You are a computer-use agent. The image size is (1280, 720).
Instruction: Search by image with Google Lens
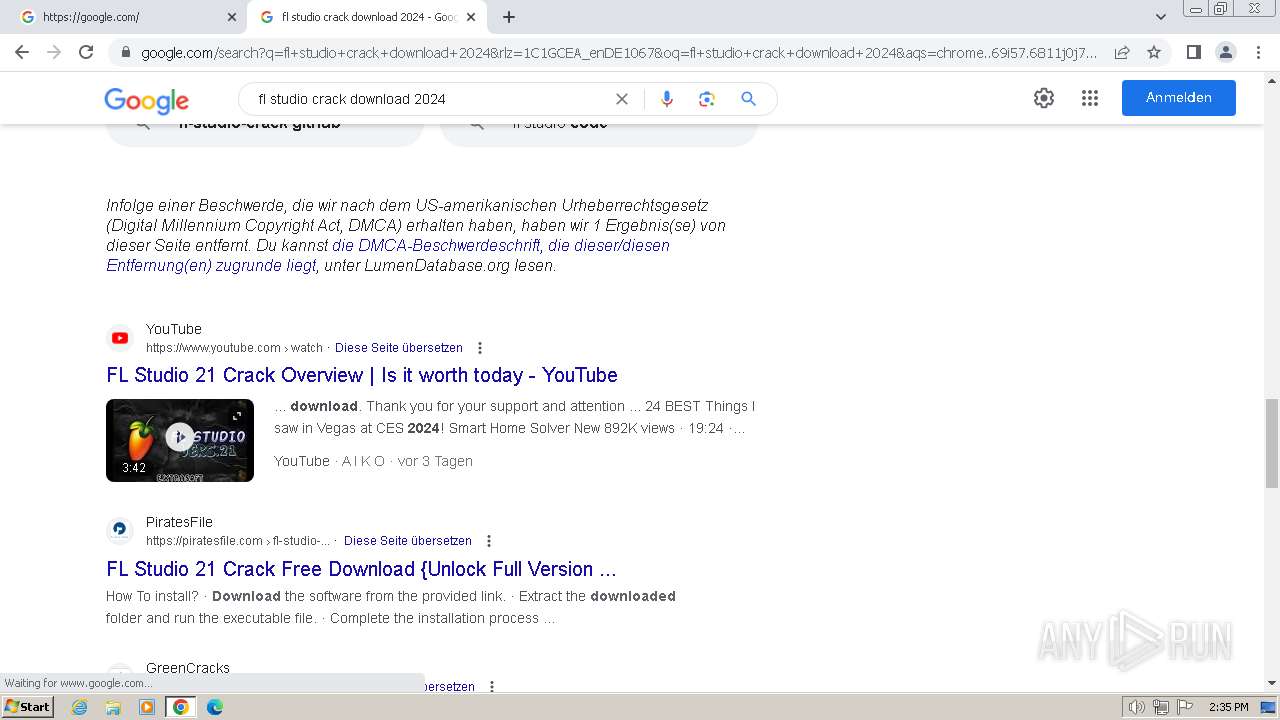tap(707, 99)
